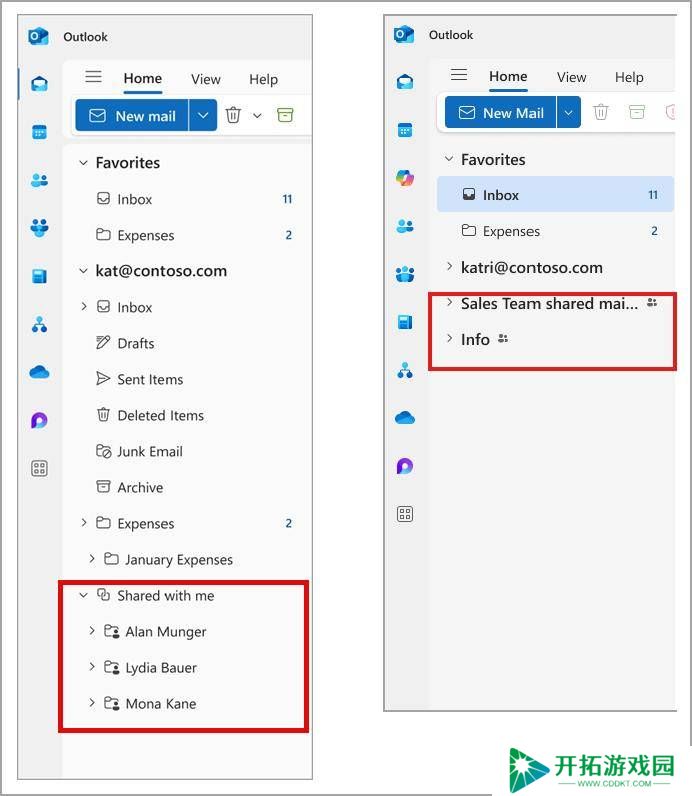This screenshot has height=796, width=692.
Task: Toggle hamburger navigation menu in right Outlook window
Action: 459,75
